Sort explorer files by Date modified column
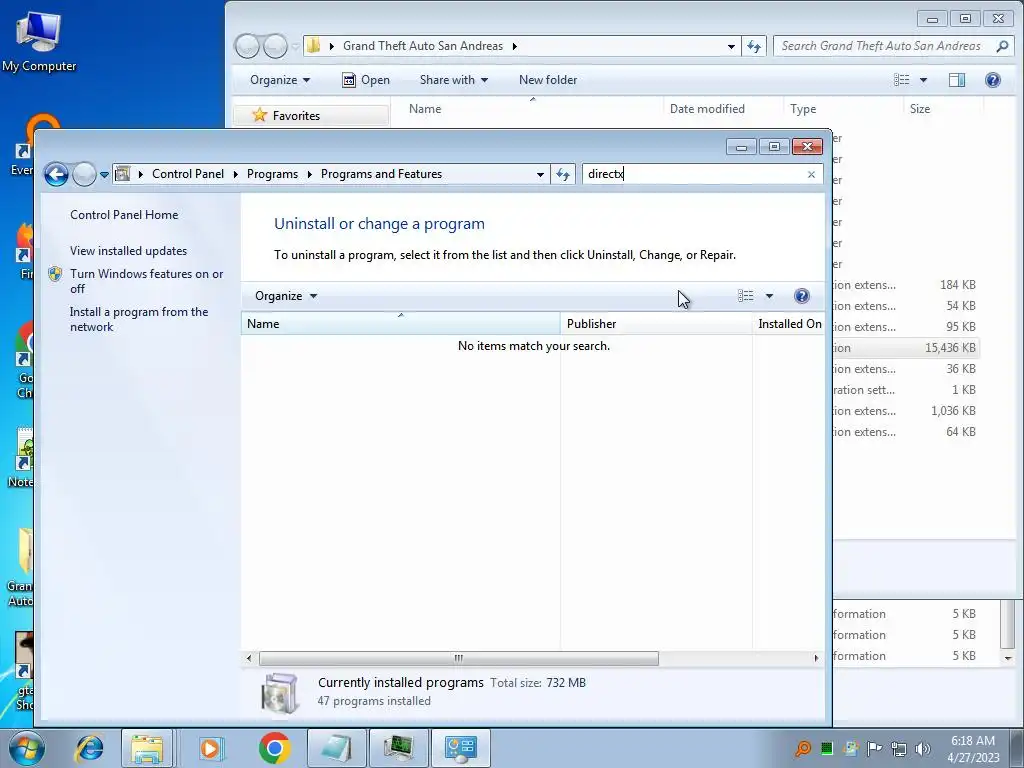This screenshot has width=1024, height=768. click(x=722, y=109)
